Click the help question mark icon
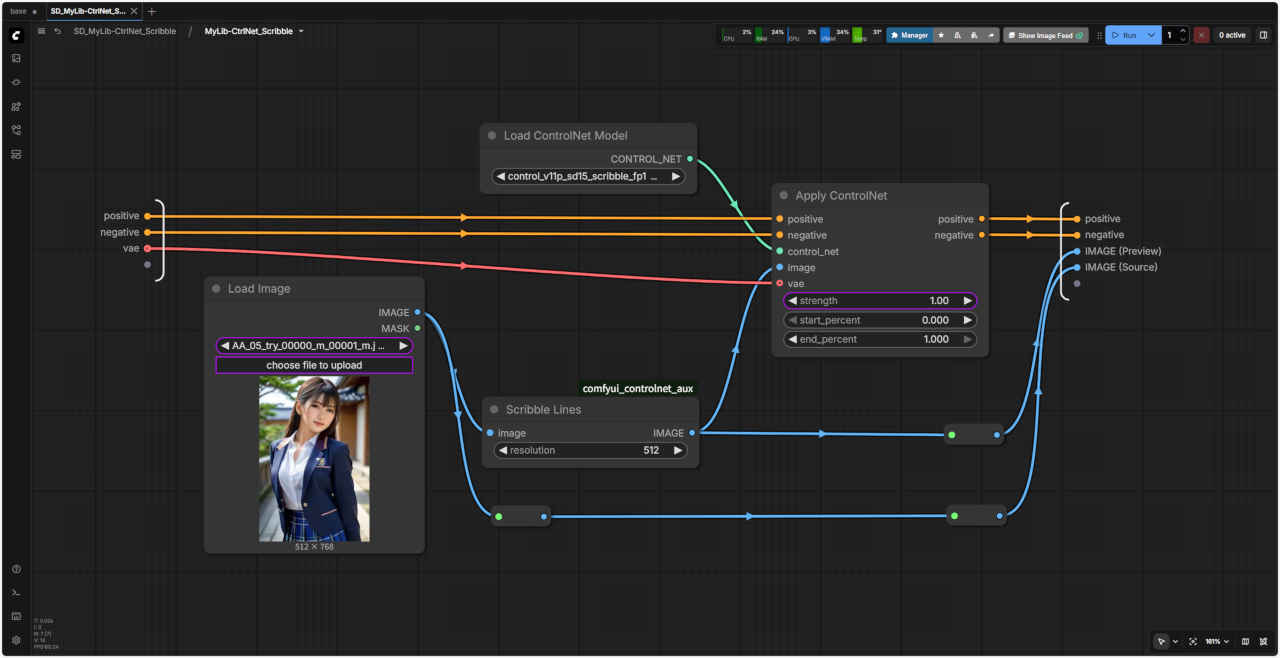The height and width of the screenshot is (658, 1280). pyautogui.click(x=16, y=569)
